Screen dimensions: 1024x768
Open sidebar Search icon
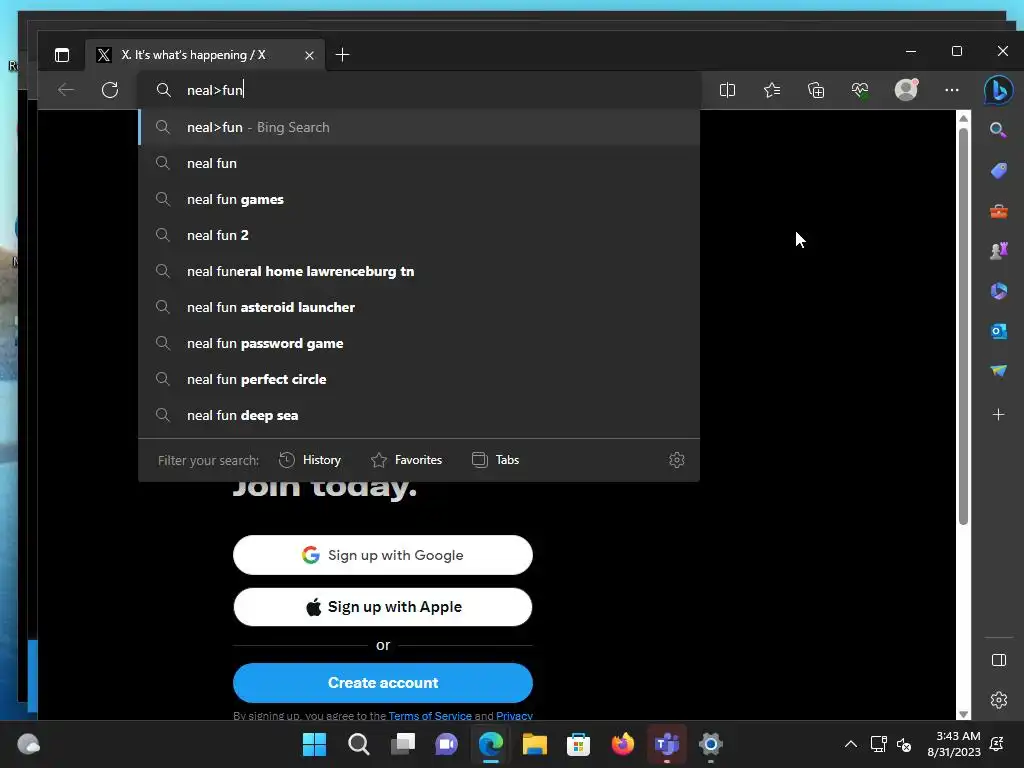(998, 130)
